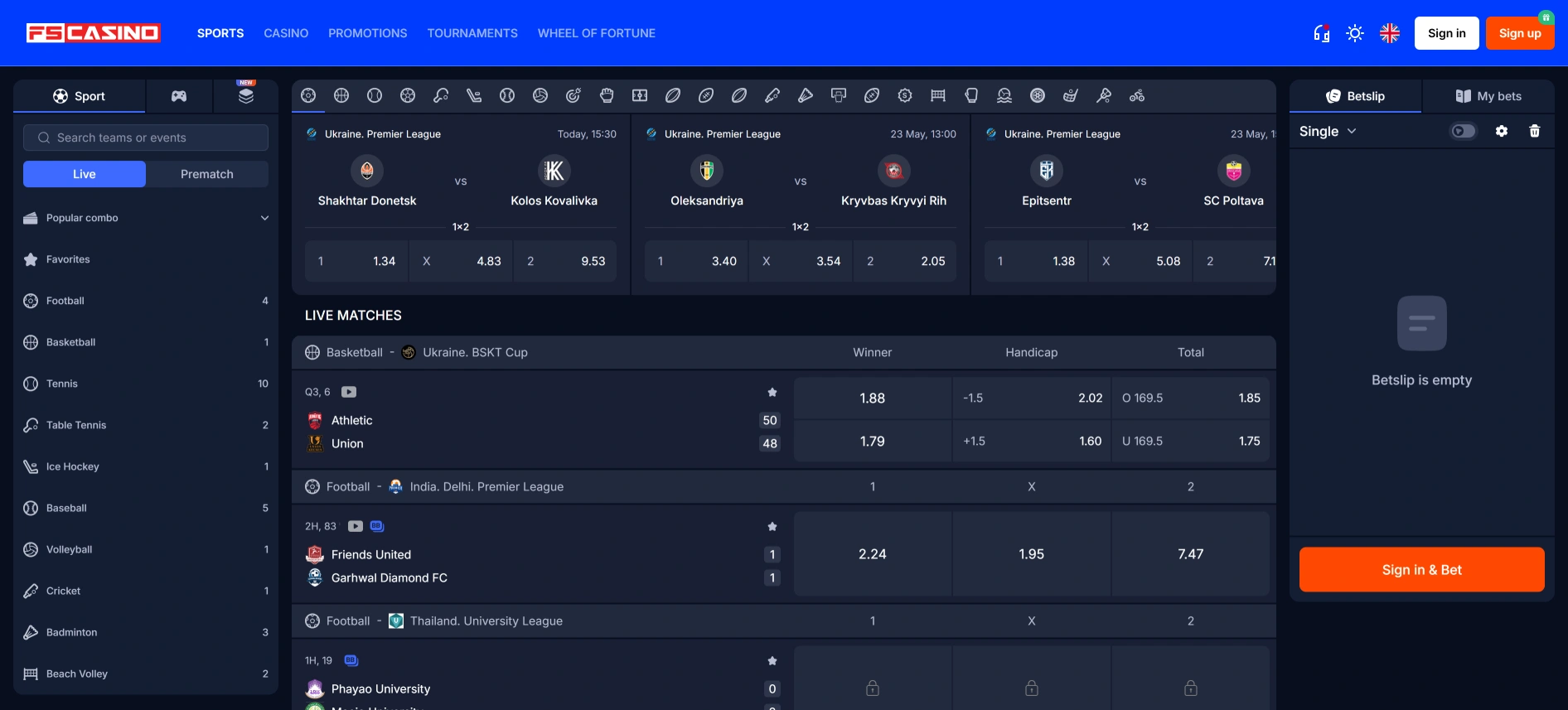The image size is (1568, 710).
Task: Select the cycling icon in the top sports strip
Action: (x=1137, y=96)
